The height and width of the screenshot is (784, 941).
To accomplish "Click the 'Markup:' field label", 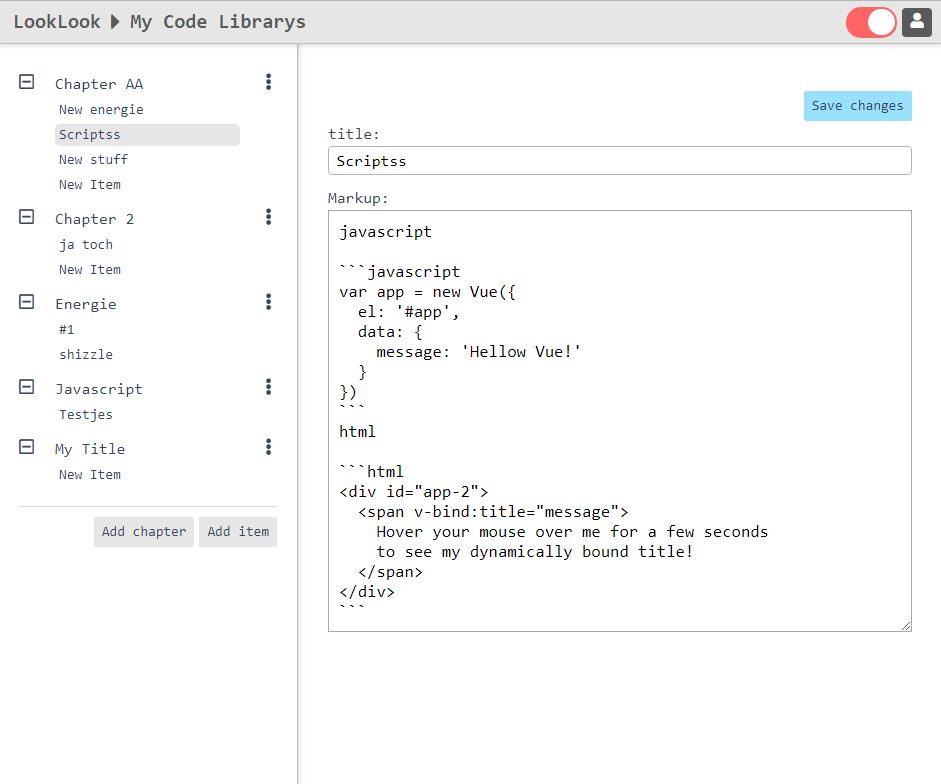I will click(x=358, y=198).
